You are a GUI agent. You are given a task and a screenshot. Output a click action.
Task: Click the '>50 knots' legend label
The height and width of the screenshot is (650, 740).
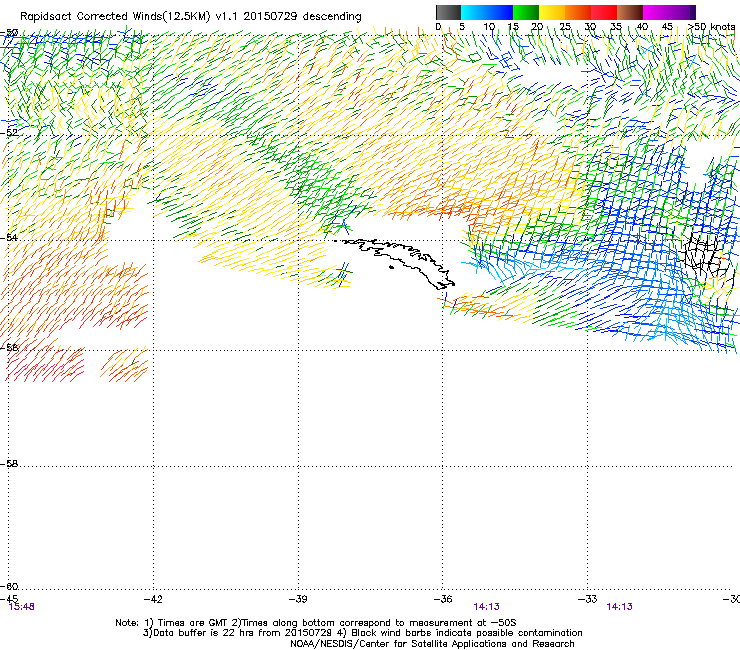[712, 27]
